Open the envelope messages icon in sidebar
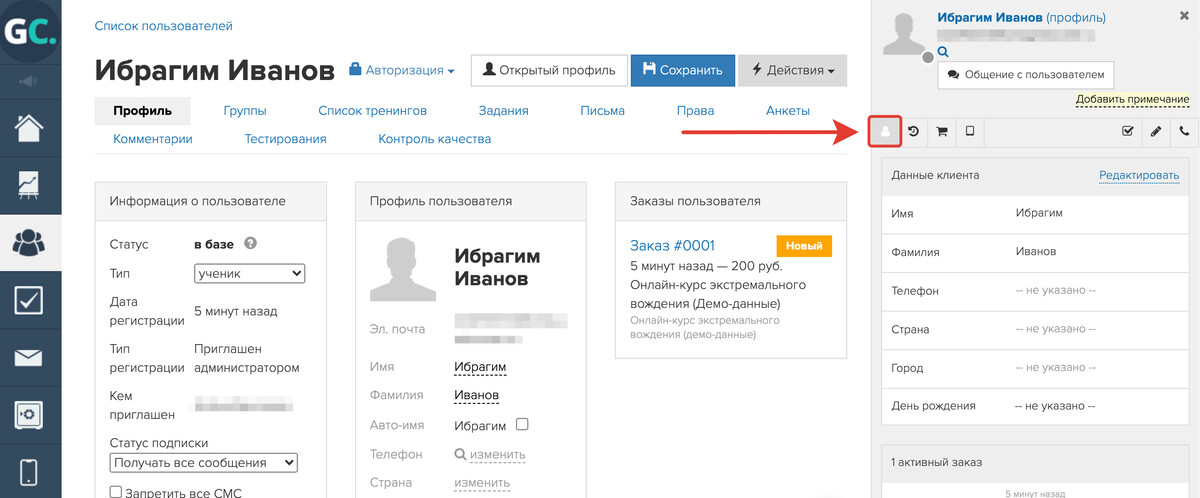Screen dimensions: 1200x498 [30, 357]
